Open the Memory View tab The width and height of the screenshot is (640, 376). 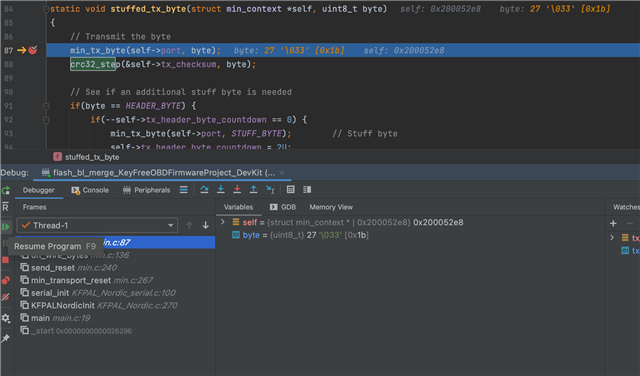331,207
